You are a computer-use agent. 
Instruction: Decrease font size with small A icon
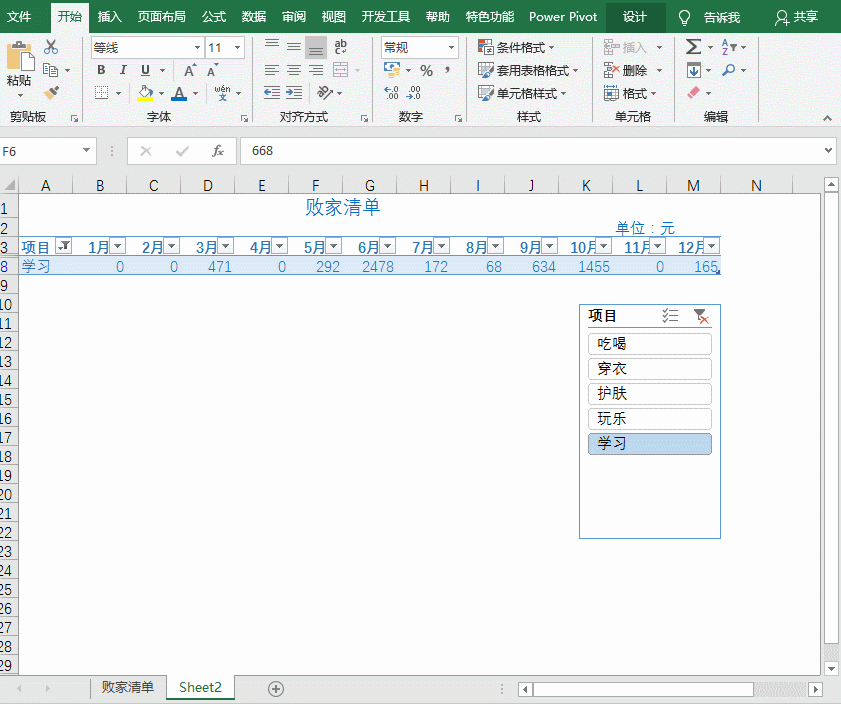click(x=212, y=70)
